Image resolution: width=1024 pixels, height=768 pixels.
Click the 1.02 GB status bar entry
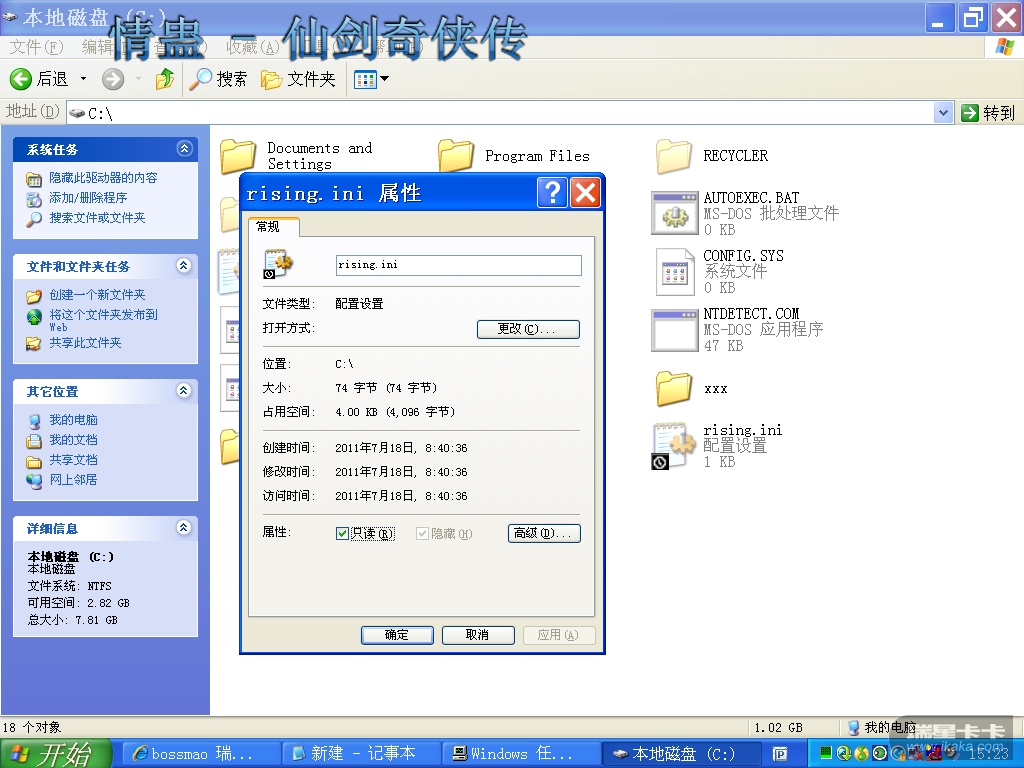tap(778, 727)
